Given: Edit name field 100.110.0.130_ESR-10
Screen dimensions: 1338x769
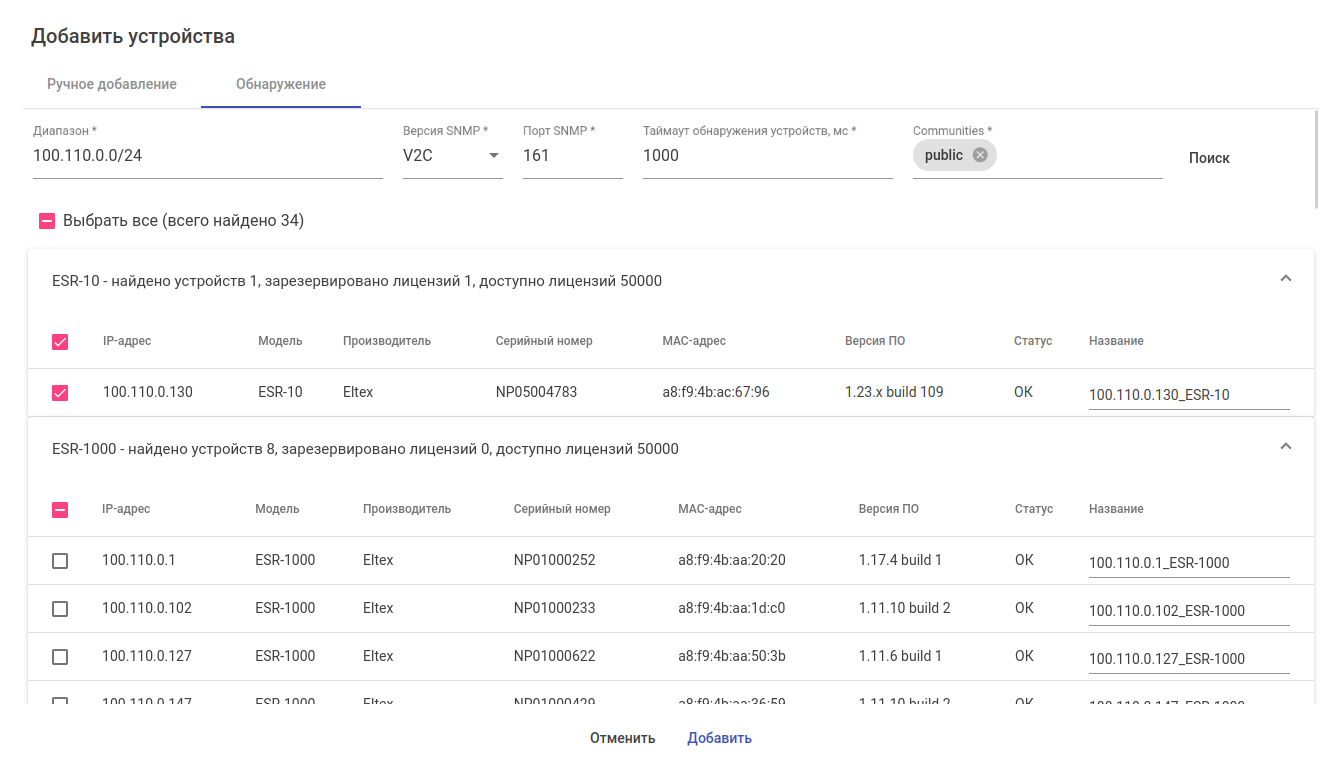Looking at the screenshot, I should [1188, 395].
